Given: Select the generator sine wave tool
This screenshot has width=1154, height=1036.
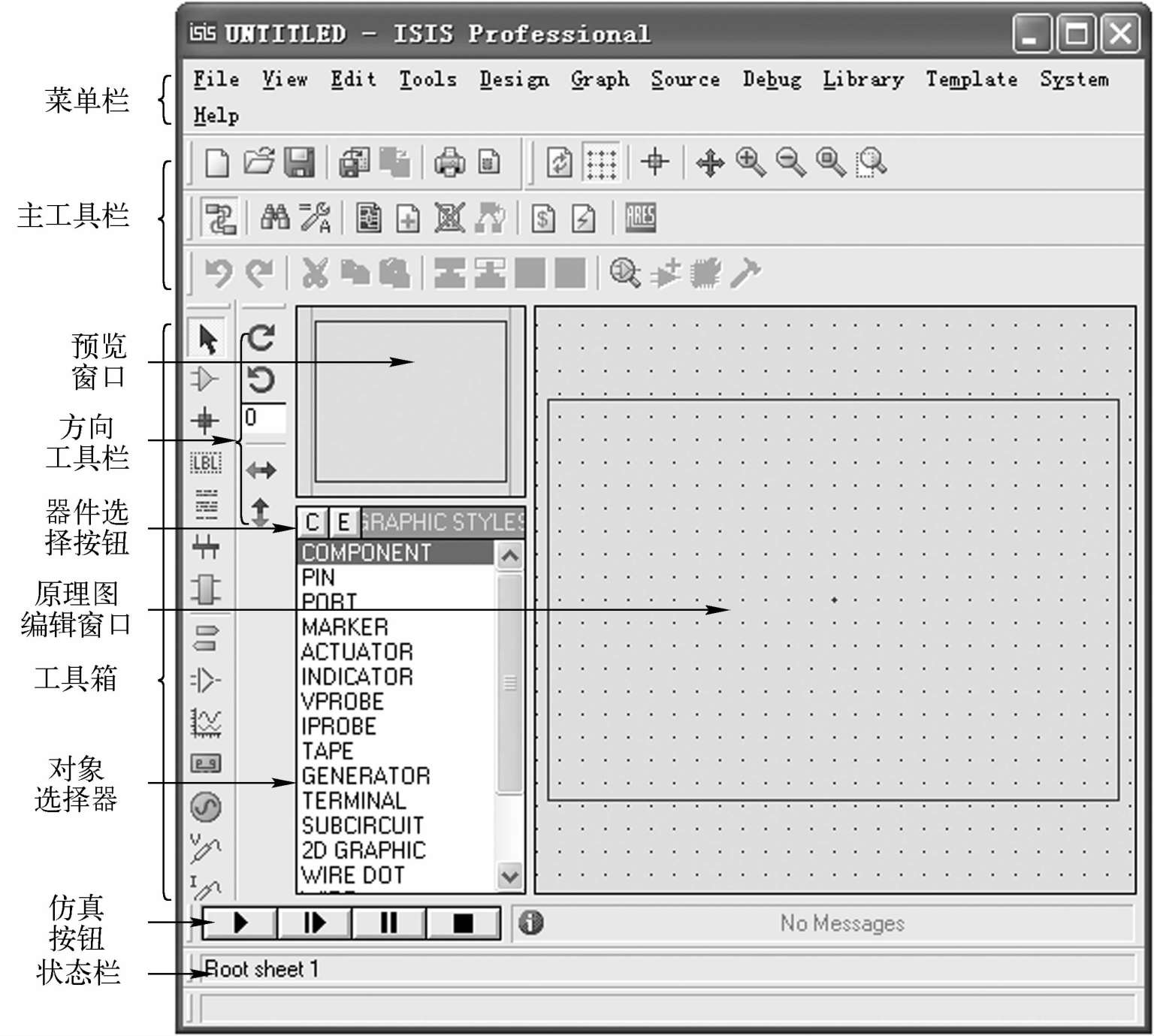Looking at the screenshot, I should point(206,807).
